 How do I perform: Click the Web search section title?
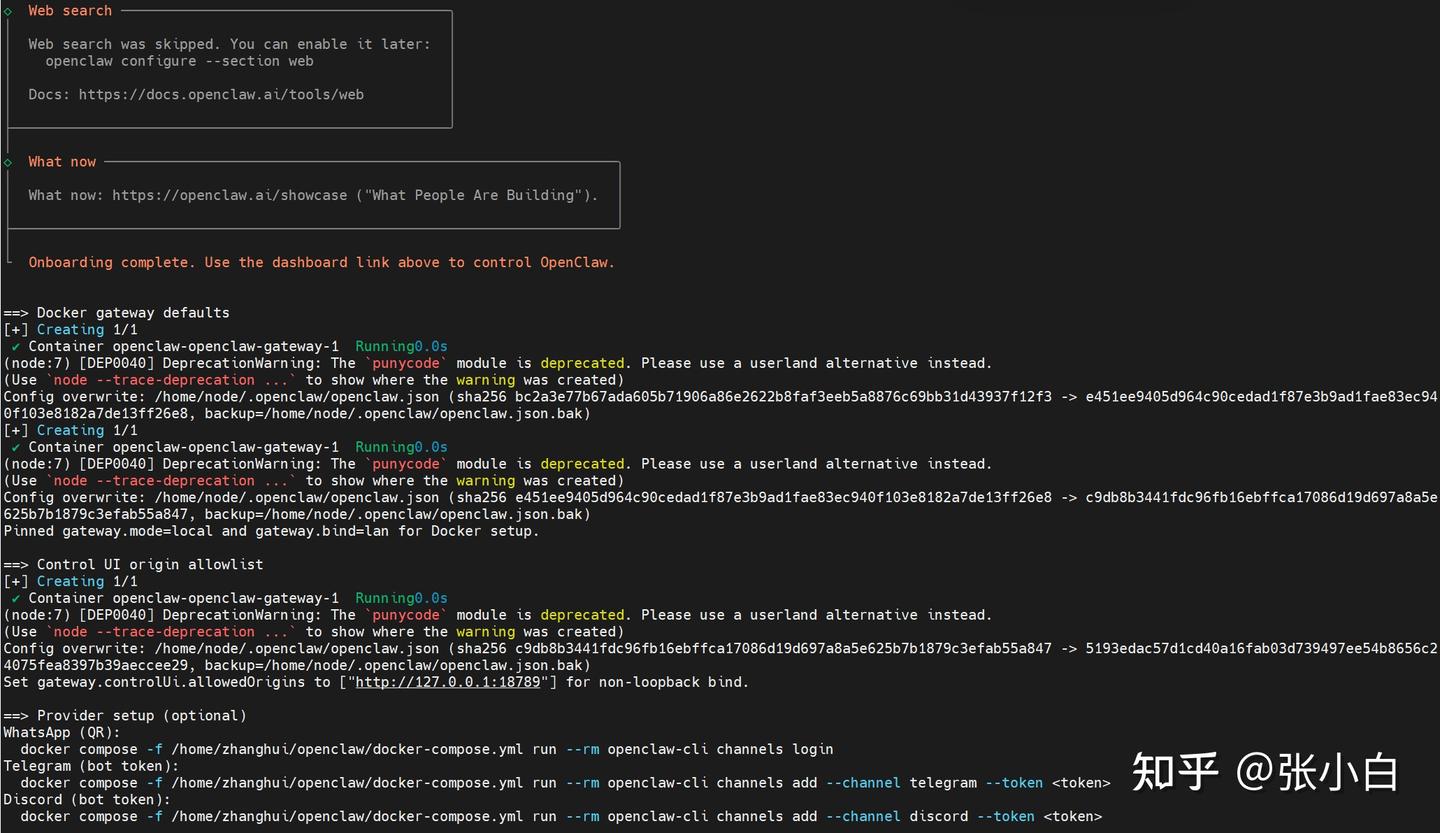pos(70,11)
